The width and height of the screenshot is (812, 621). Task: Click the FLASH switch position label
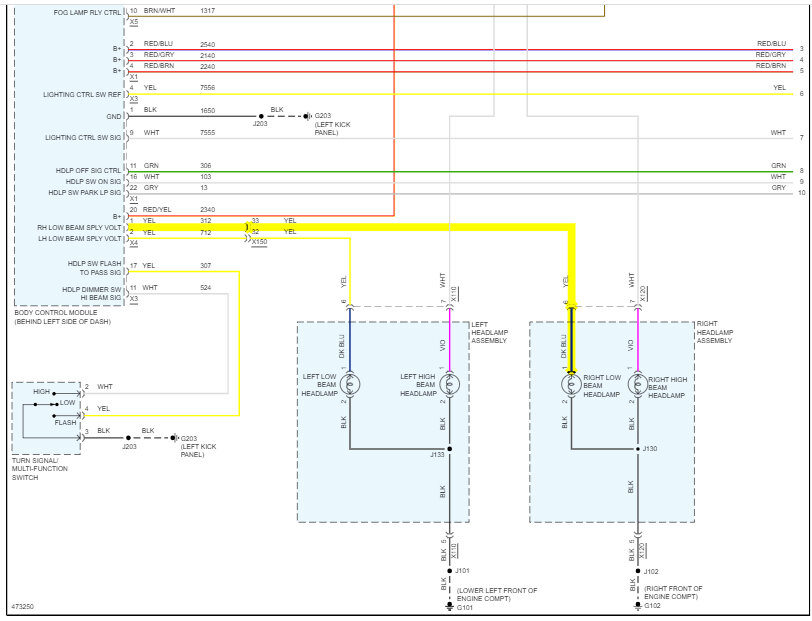[65, 423]
